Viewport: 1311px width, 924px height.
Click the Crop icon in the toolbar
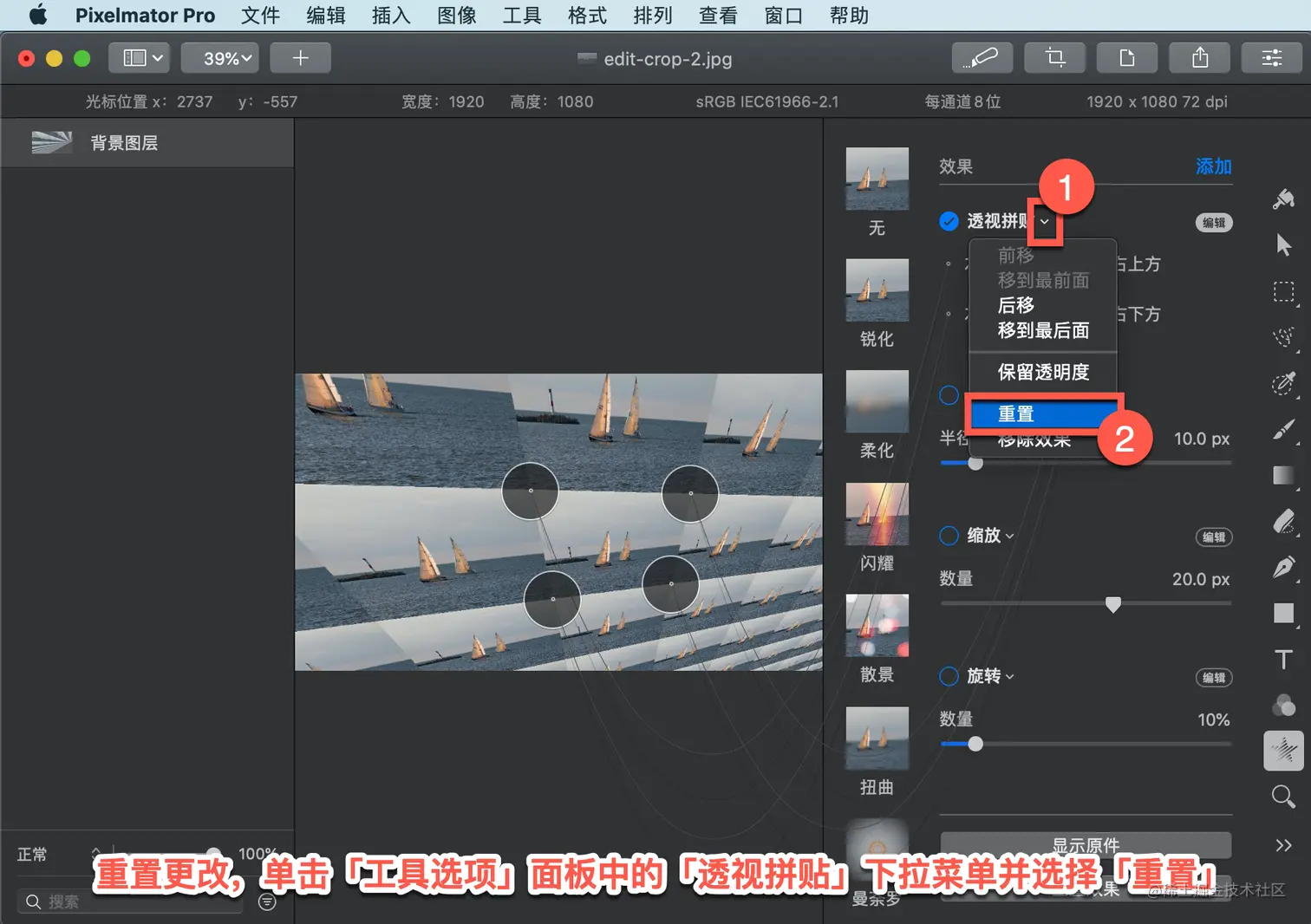pyautogui.click(x=1054, y=58)
